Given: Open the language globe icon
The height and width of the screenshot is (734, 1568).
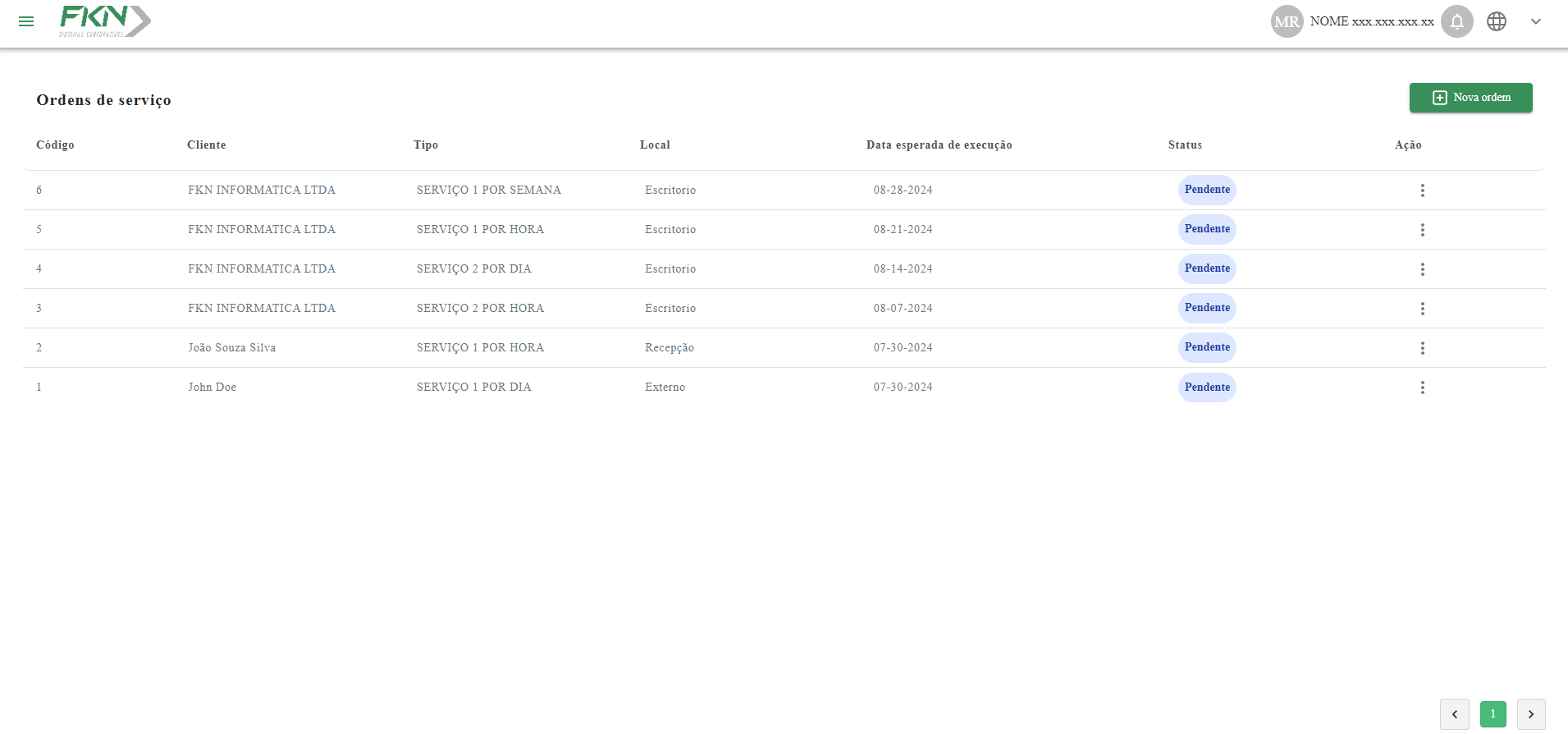Looking at the screenshot, I should point(1497,21).
